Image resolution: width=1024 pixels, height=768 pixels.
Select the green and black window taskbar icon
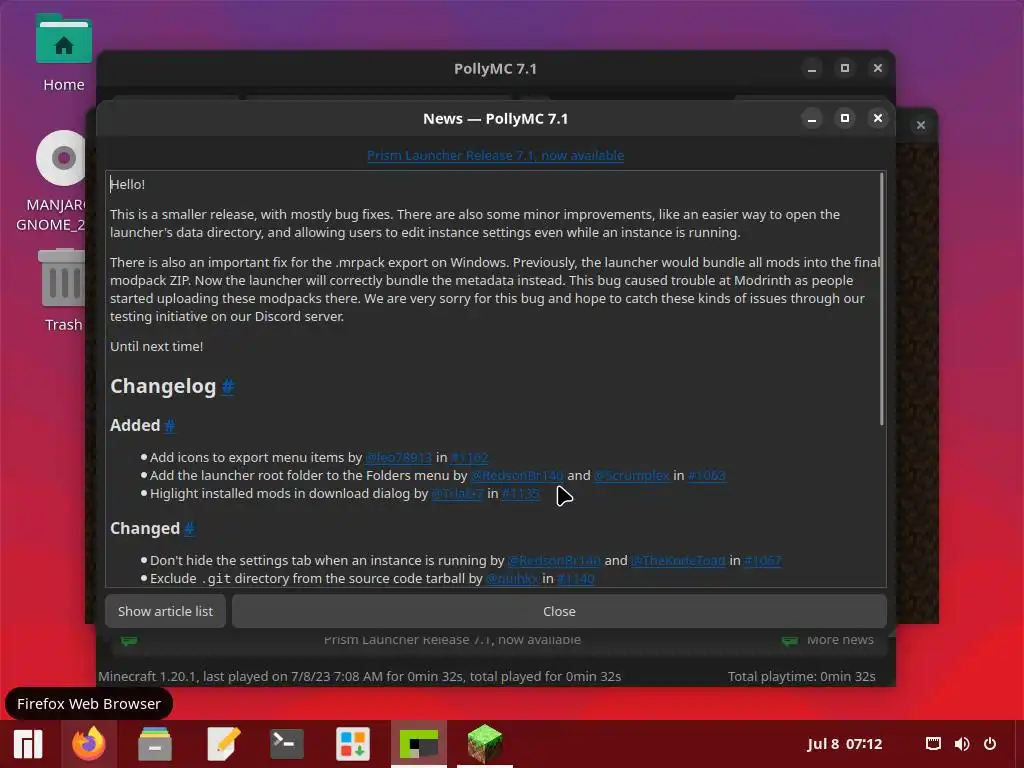(419, 744)
